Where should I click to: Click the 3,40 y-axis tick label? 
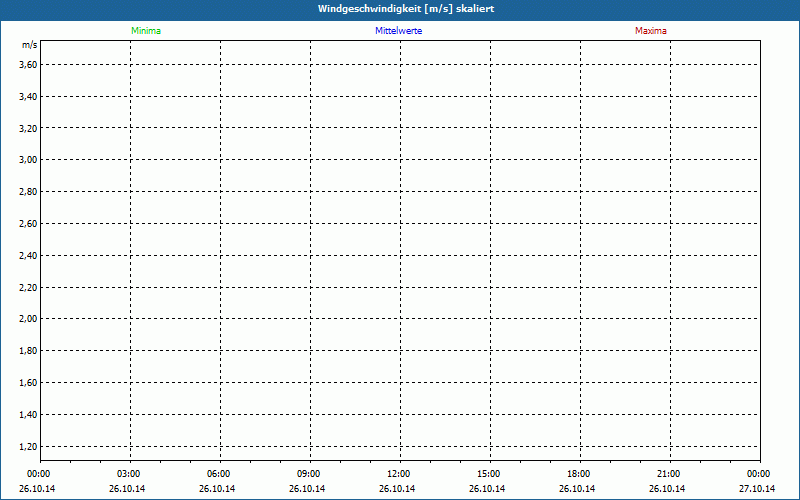(28, 97)
